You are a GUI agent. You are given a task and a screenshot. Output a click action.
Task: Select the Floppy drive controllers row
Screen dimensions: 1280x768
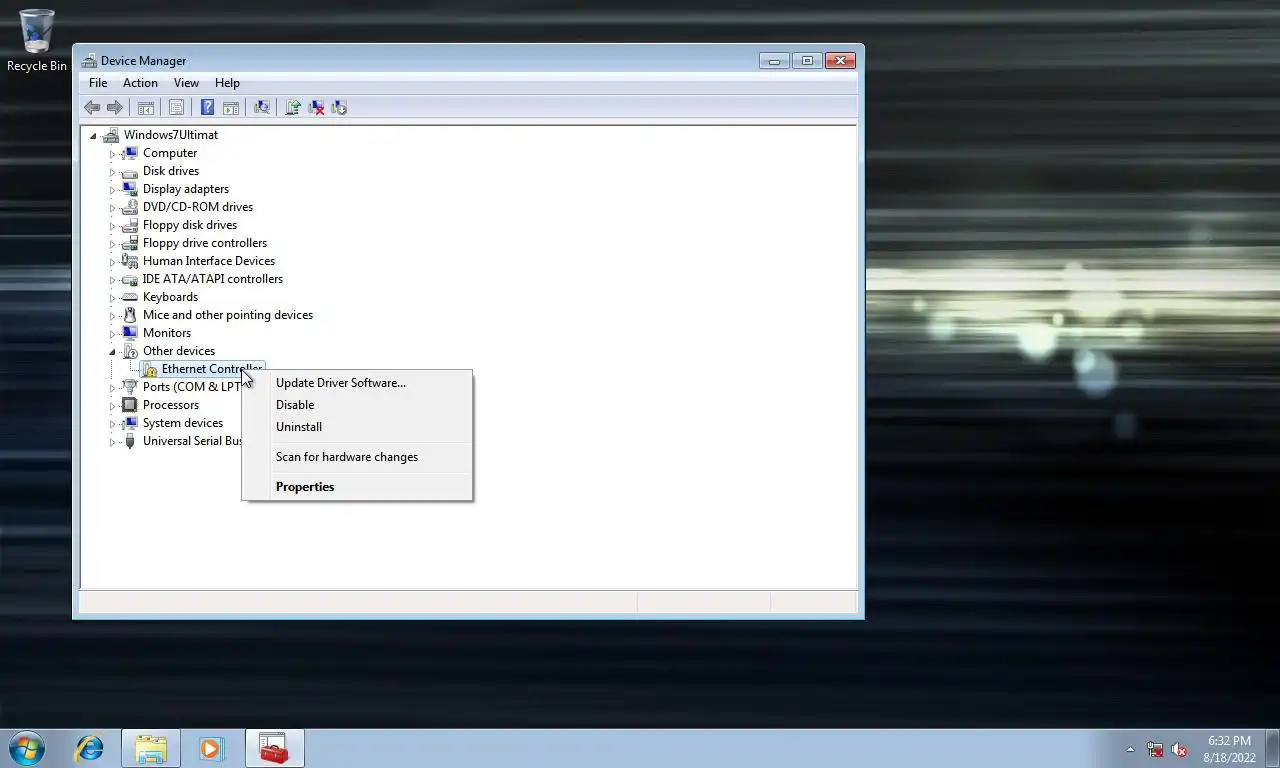pyautogui.click(x=205, y=243)
